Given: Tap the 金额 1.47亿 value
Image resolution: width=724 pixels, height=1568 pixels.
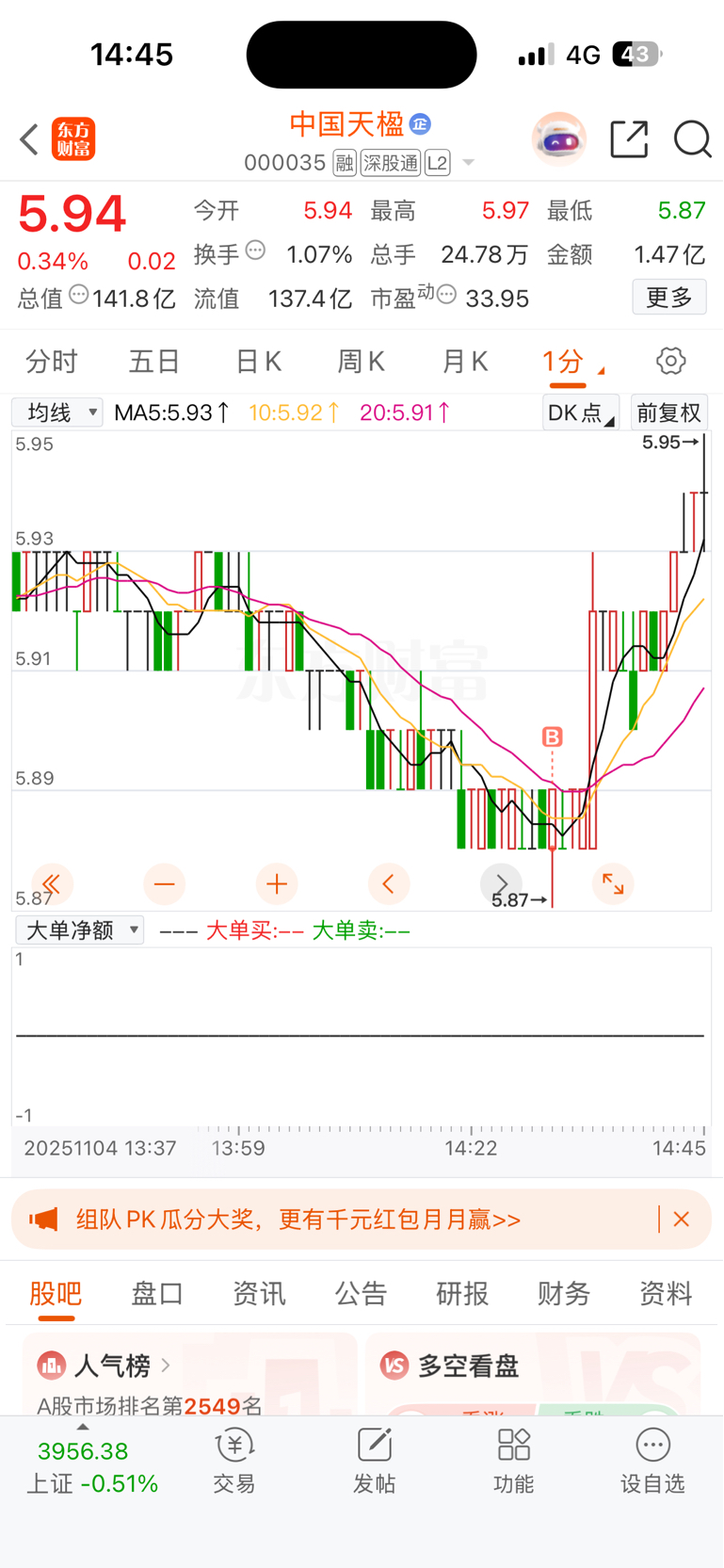Looking at the screenshot, I should tap(669, 254).
